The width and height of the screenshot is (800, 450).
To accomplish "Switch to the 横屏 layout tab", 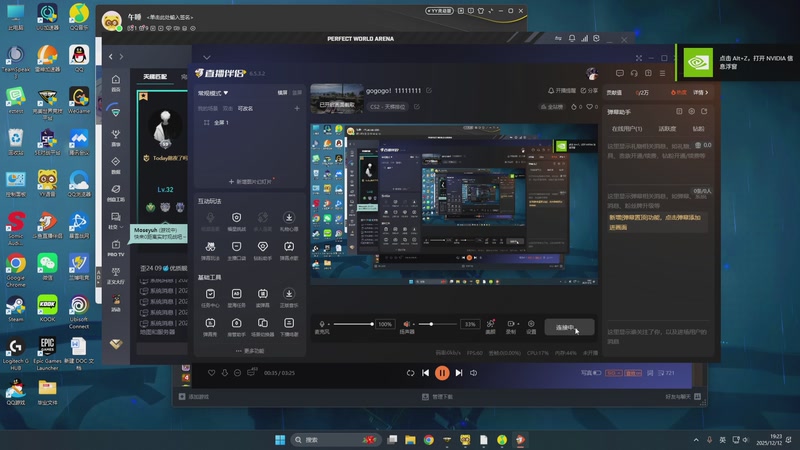I will coord(282,93).
